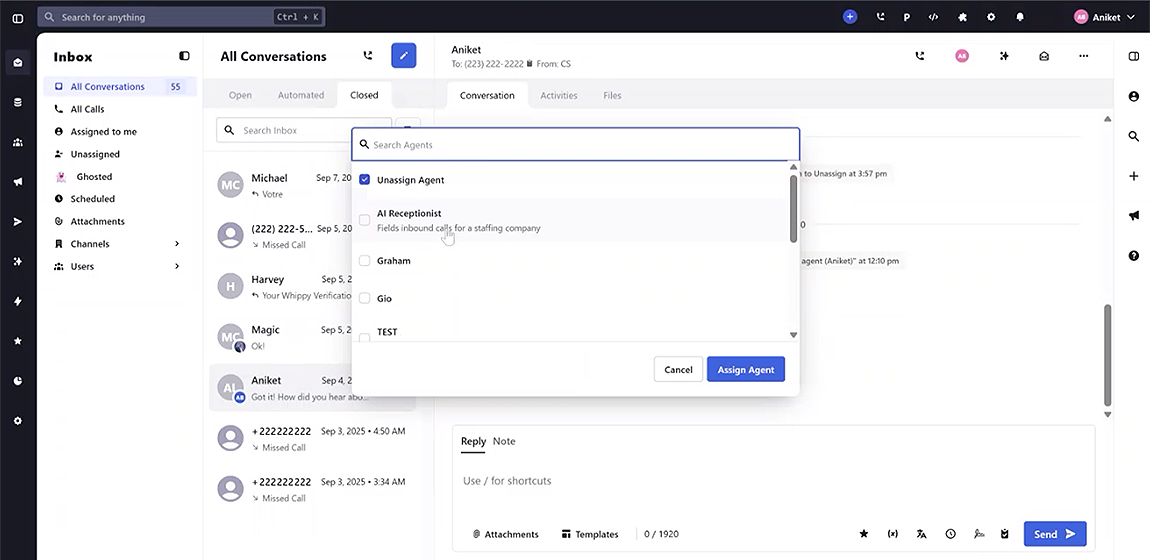Open help question mark icon in right rail
This screenshot has height=560, width=1150.
point(1133,256)
